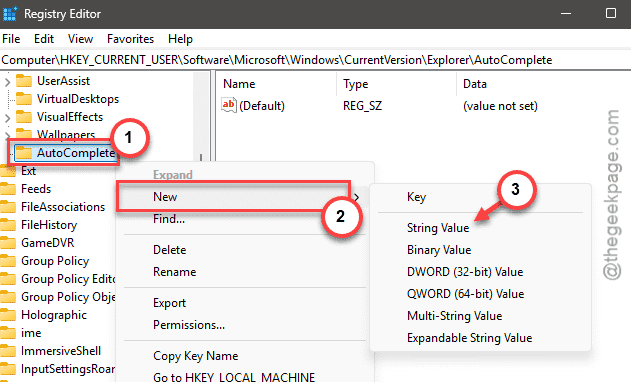Click the UserAssist folder icon
This screenshot has width=631, height=382.
pos(24,81)
